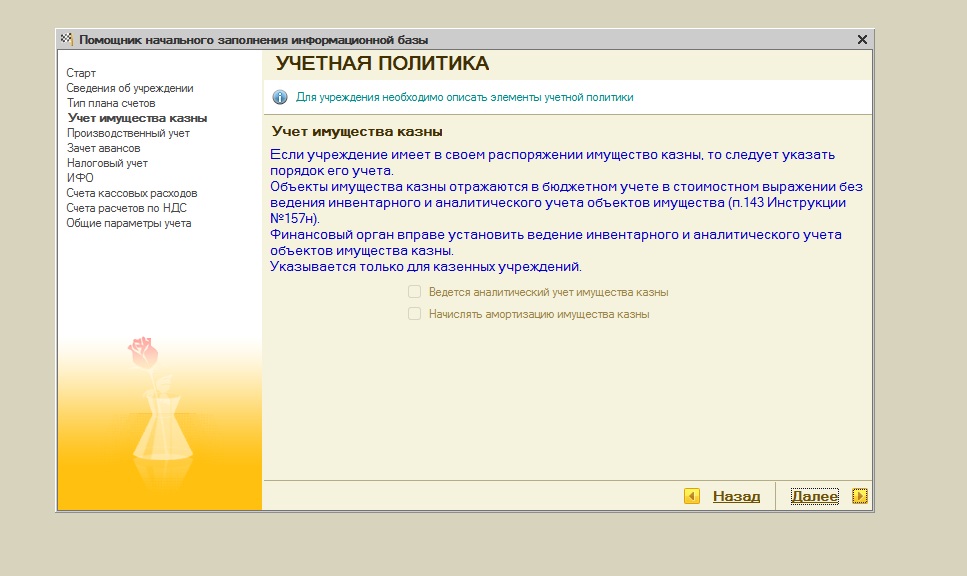Click the line Указывается только для казенных учреждений
967x576 pixels.
pos(426,267)
